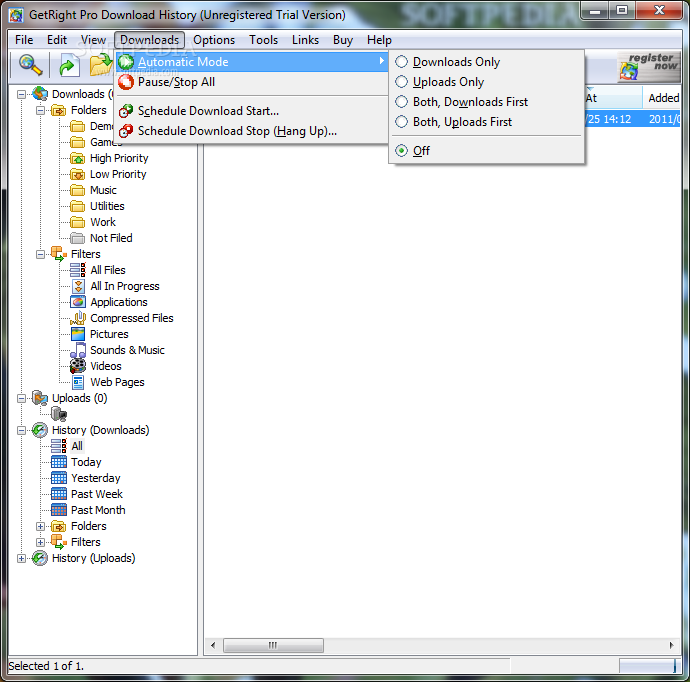The height and width of the screenshot is (682, 690).
Task: Click the History (Uploads) clock icon
Action: [40, 558]
